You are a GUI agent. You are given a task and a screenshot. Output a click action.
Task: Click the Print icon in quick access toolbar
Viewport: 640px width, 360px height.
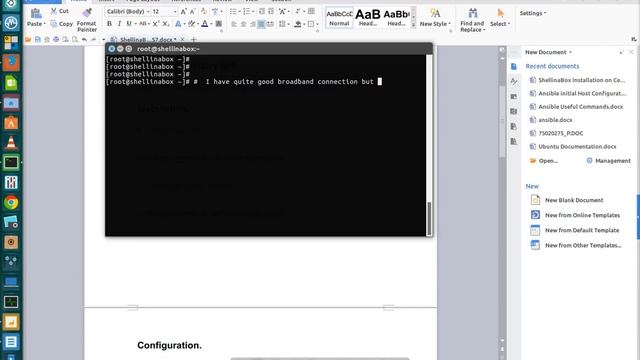pos(56,39)
